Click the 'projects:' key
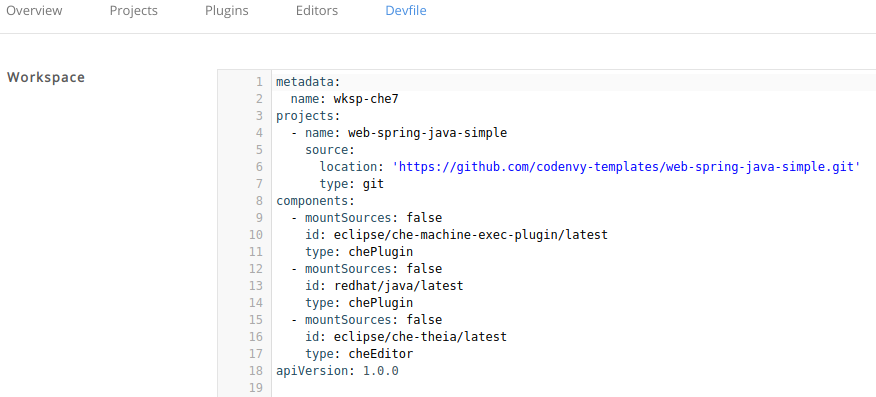Image resolution: width=876 pixels, height=397 pixels. [x=308, y=116]
